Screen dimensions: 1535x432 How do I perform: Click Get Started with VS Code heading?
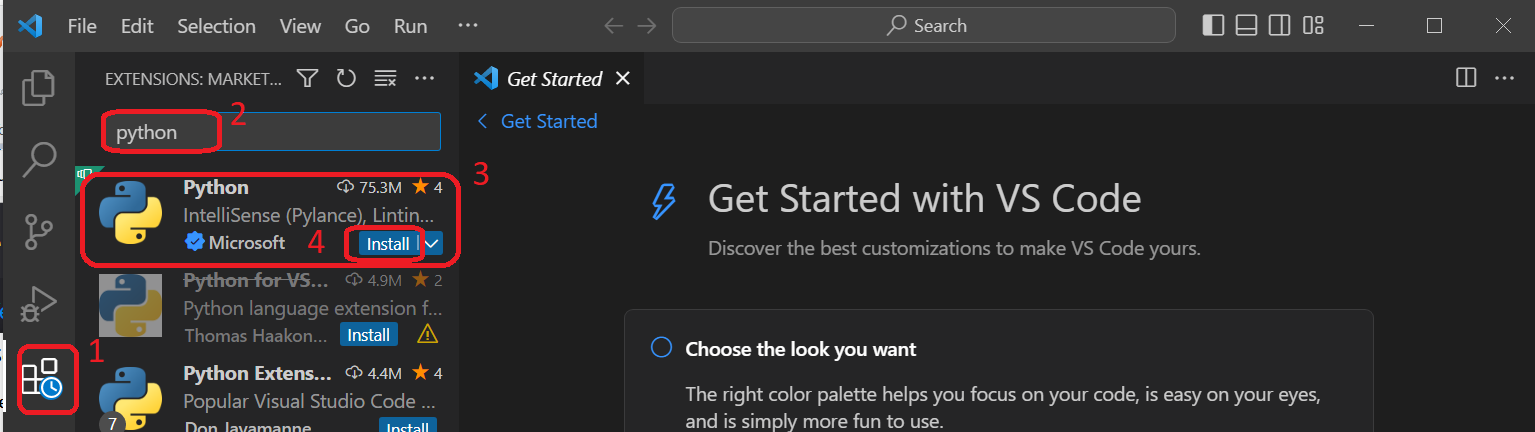pos(924,199)
